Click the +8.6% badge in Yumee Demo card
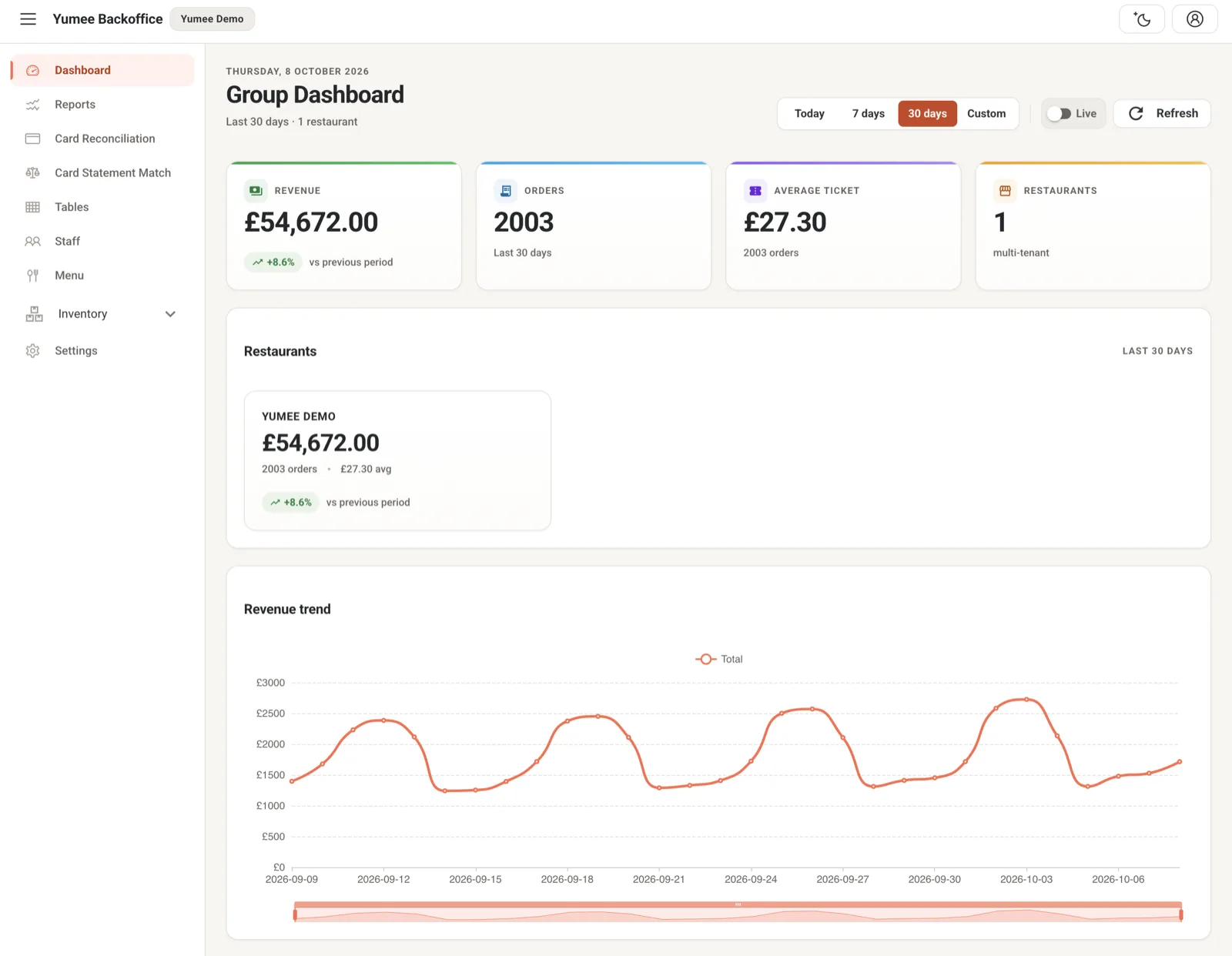Viewport: 1232px width, 956px height. (290, 503)
